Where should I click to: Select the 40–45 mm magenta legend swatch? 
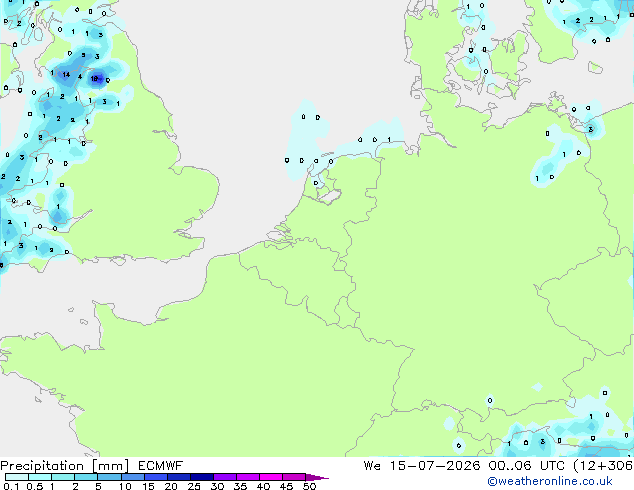271,477
